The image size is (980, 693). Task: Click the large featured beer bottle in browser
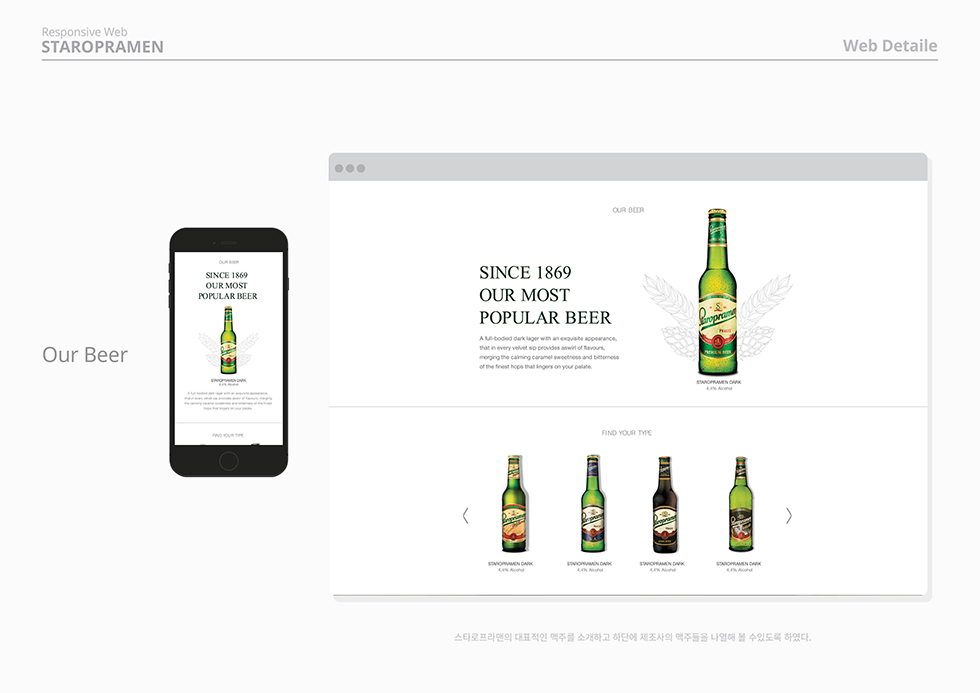[x=718, y=290]
